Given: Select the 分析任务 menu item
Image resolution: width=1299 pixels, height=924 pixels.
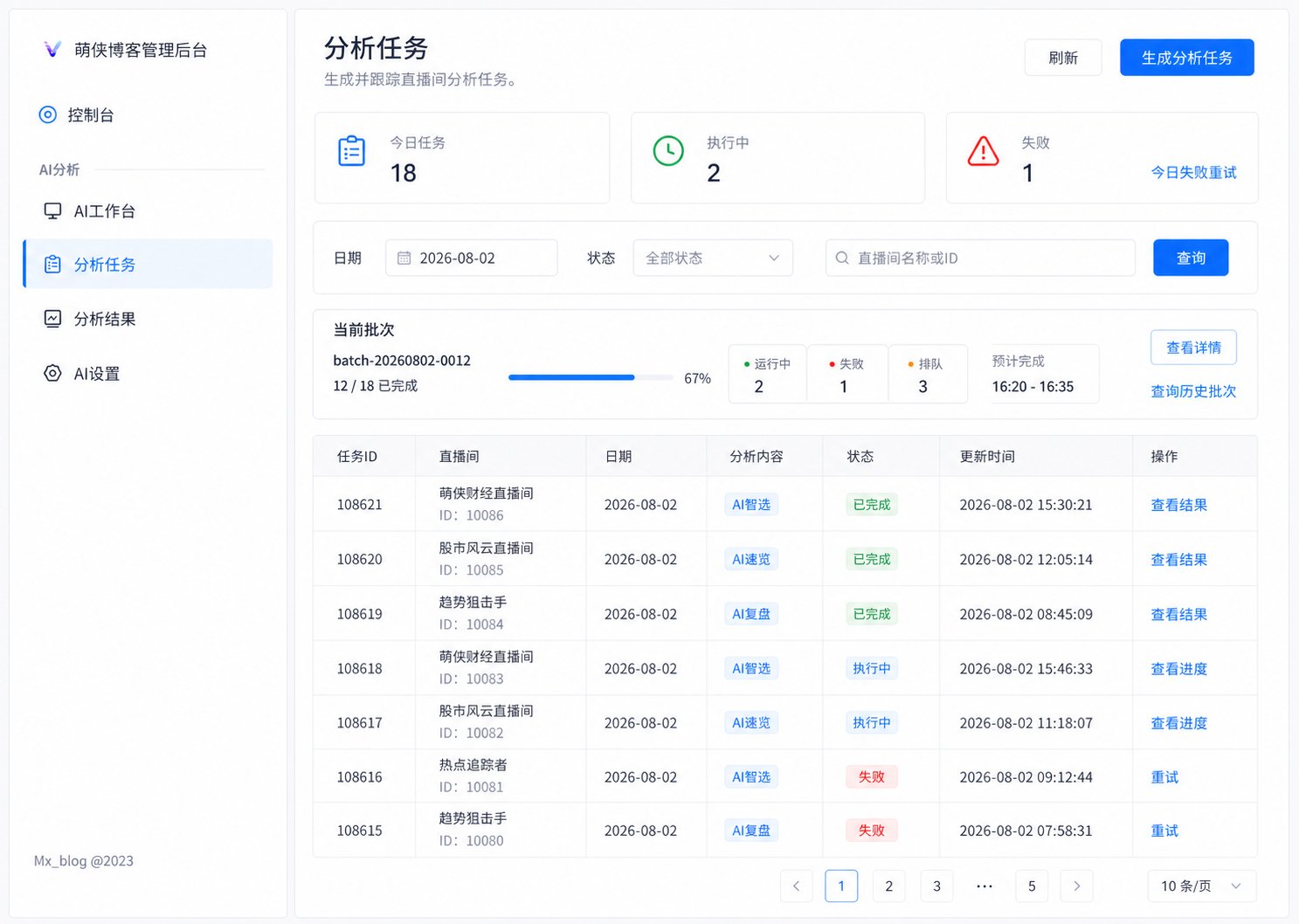Looking at the screenshot, I should coord(148,264).
